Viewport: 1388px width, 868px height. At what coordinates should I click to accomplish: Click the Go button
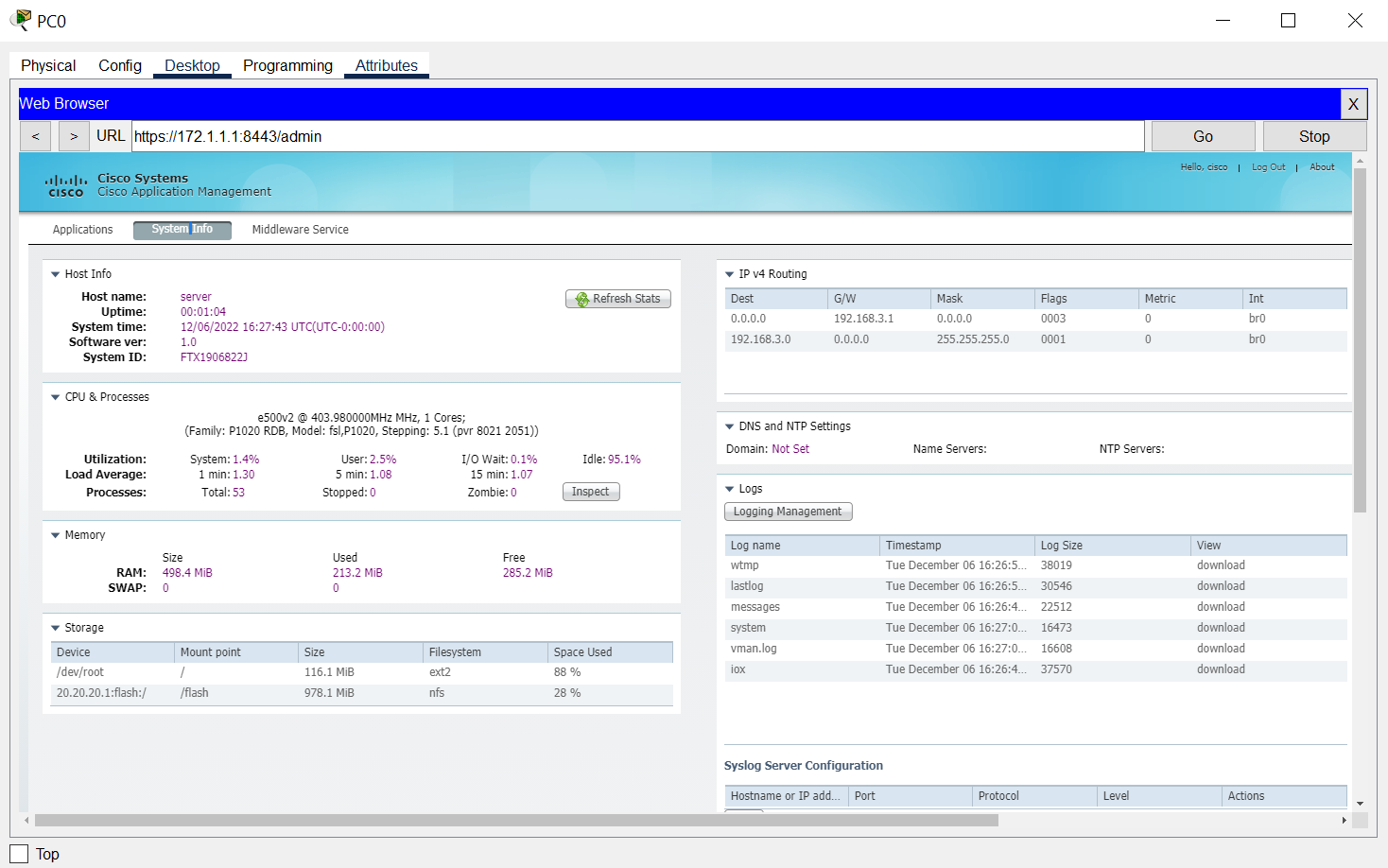(x=1202, y=135)
